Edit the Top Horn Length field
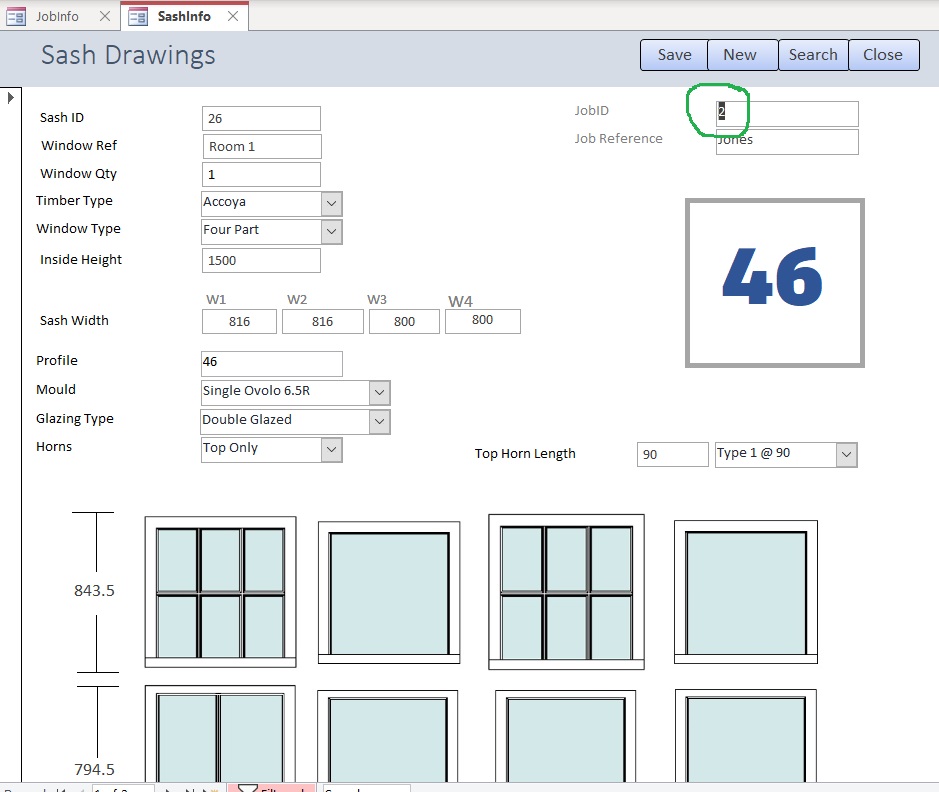939x792 pixels. (x=673, y=454)
